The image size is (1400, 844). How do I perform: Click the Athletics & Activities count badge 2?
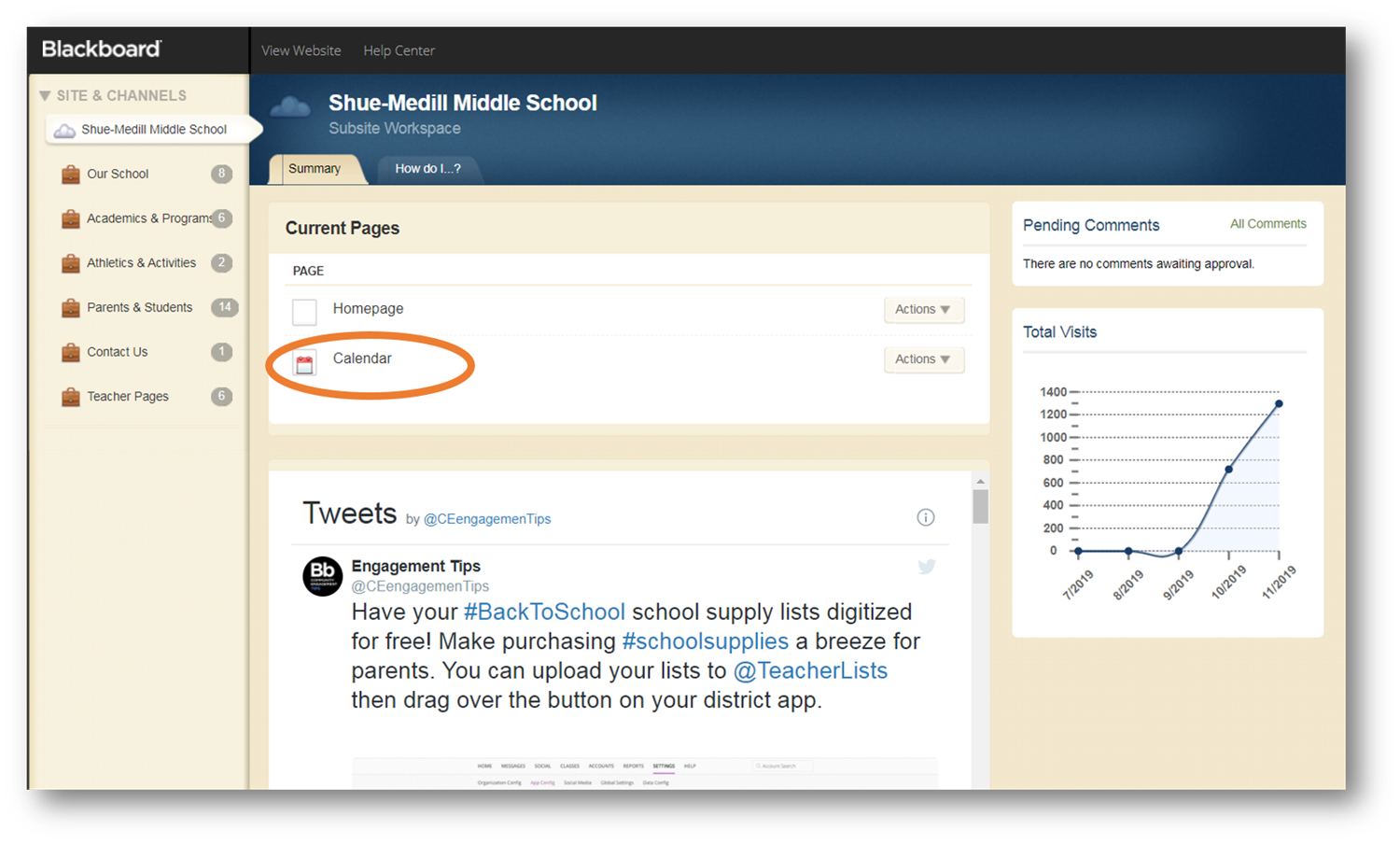tap(221, 262)
